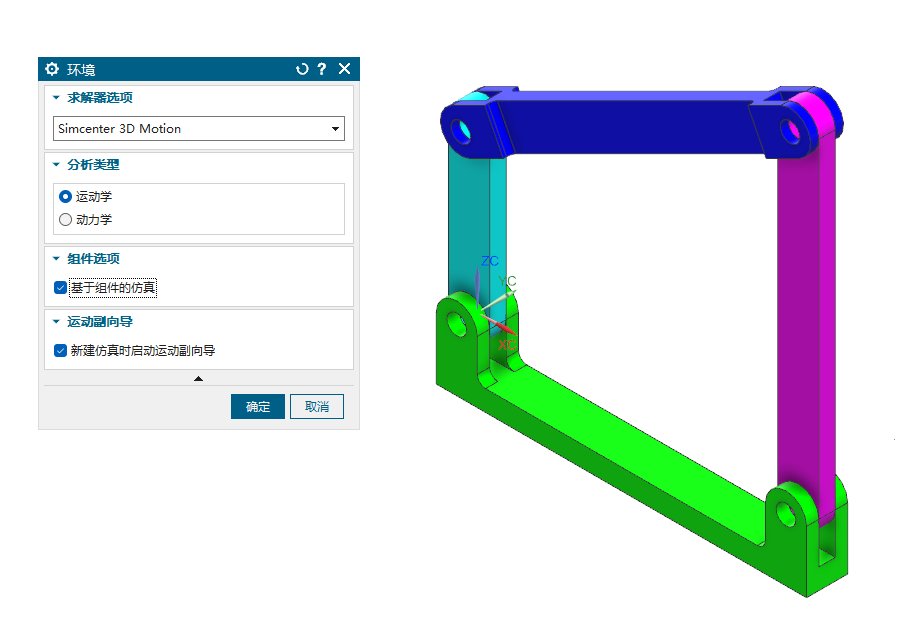Collapse the 组件选项 section

tap(57, 259)
